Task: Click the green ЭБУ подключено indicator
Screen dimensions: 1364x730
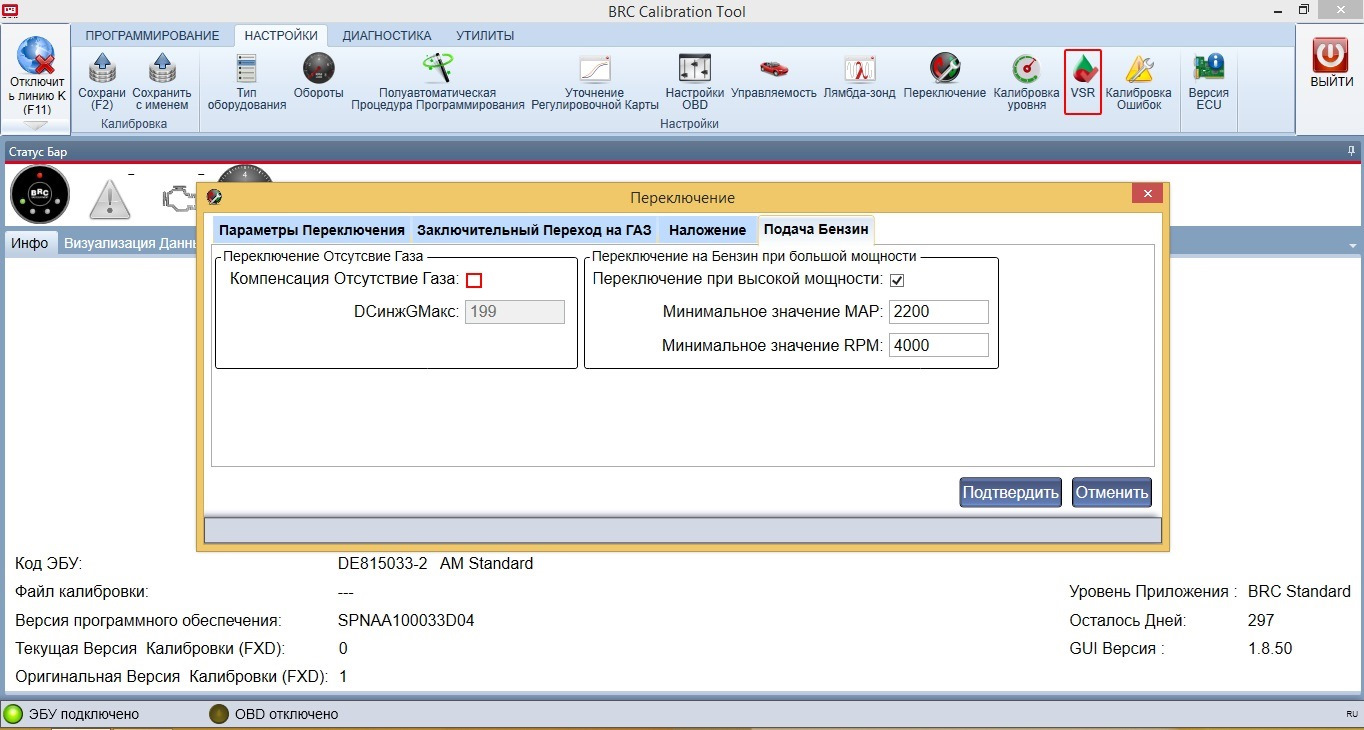Action: (14, 714)
